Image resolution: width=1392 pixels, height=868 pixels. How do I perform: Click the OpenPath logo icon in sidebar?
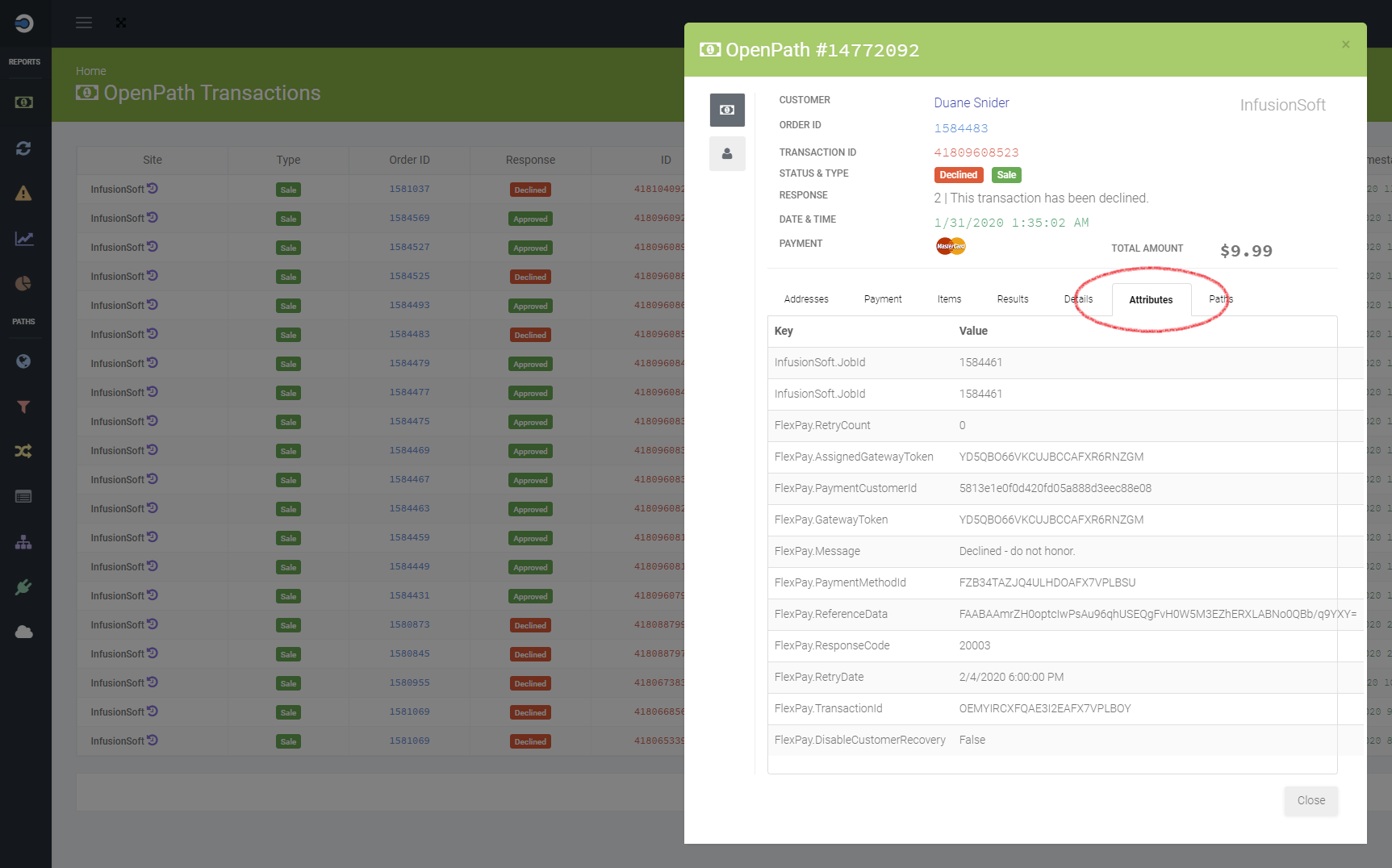point(24,23)
